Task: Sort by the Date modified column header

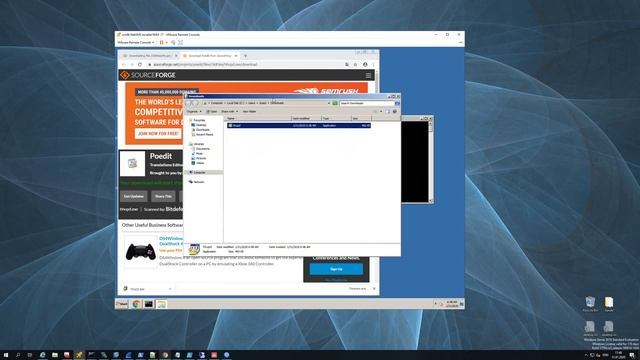Action: (307, 118)
